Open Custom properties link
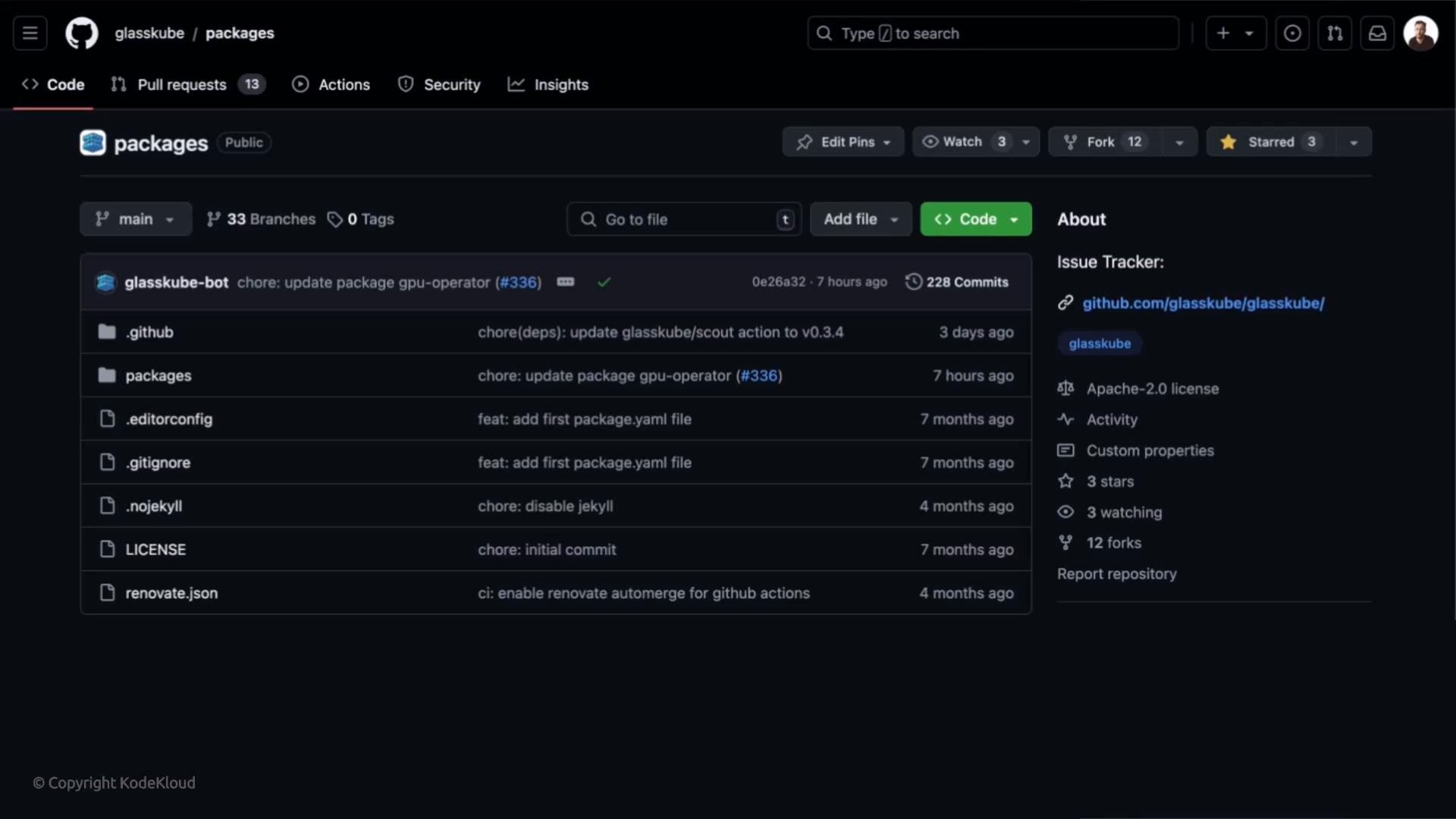This screenshot has height=819, width=1456. coord(1150,450)
